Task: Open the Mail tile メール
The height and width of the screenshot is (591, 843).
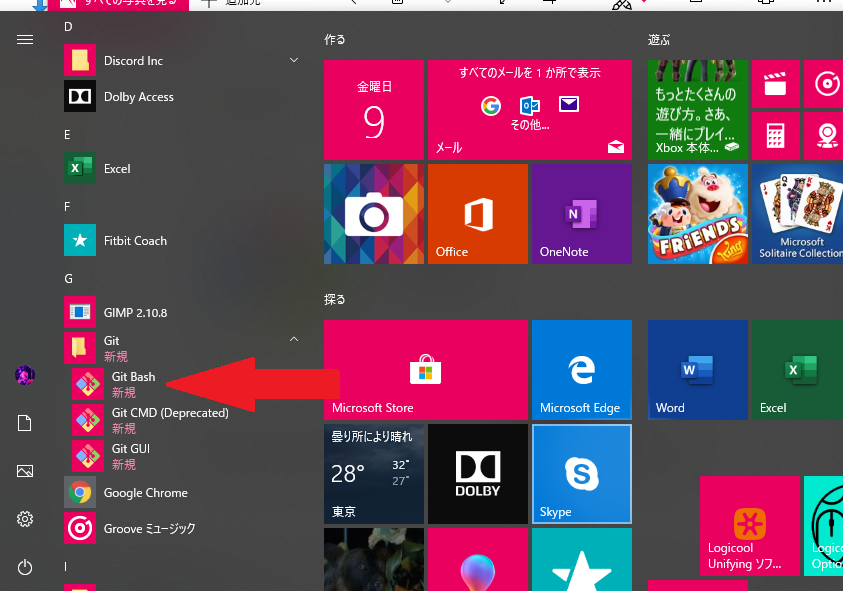Action: point(530,110)
